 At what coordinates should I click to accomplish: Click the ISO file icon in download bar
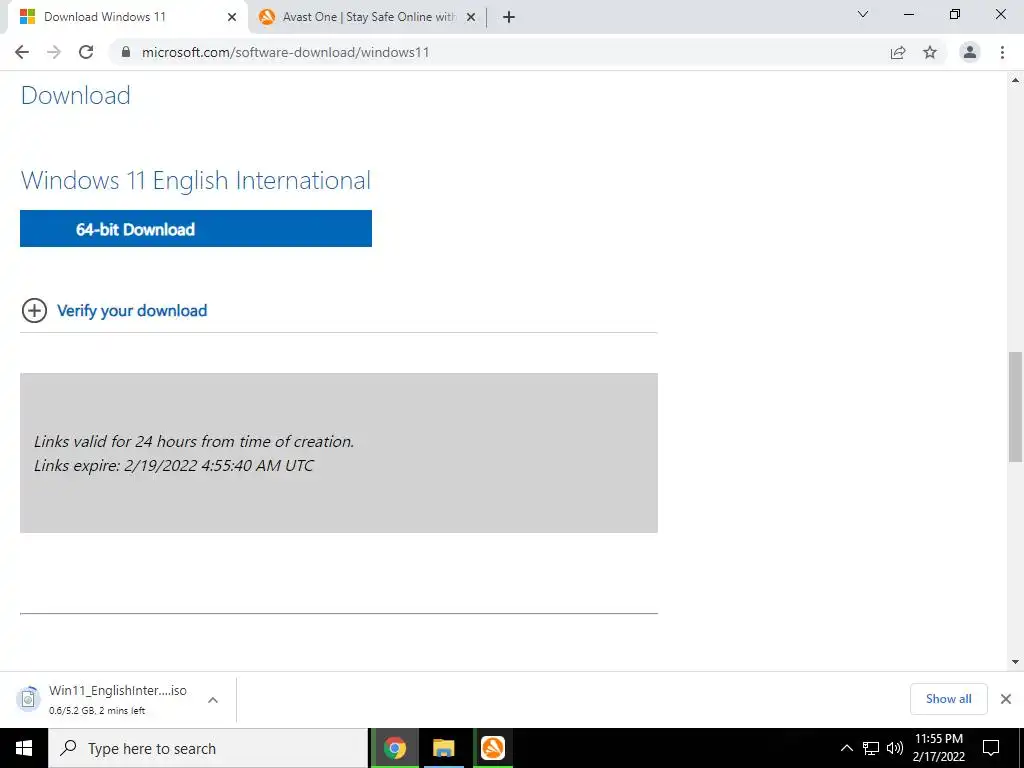[28, 699]
